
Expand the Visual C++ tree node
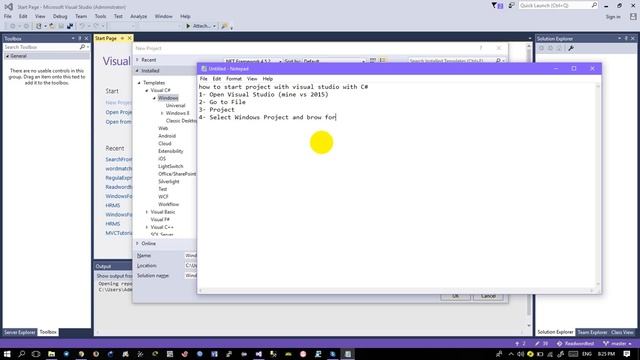click(147, 227)
